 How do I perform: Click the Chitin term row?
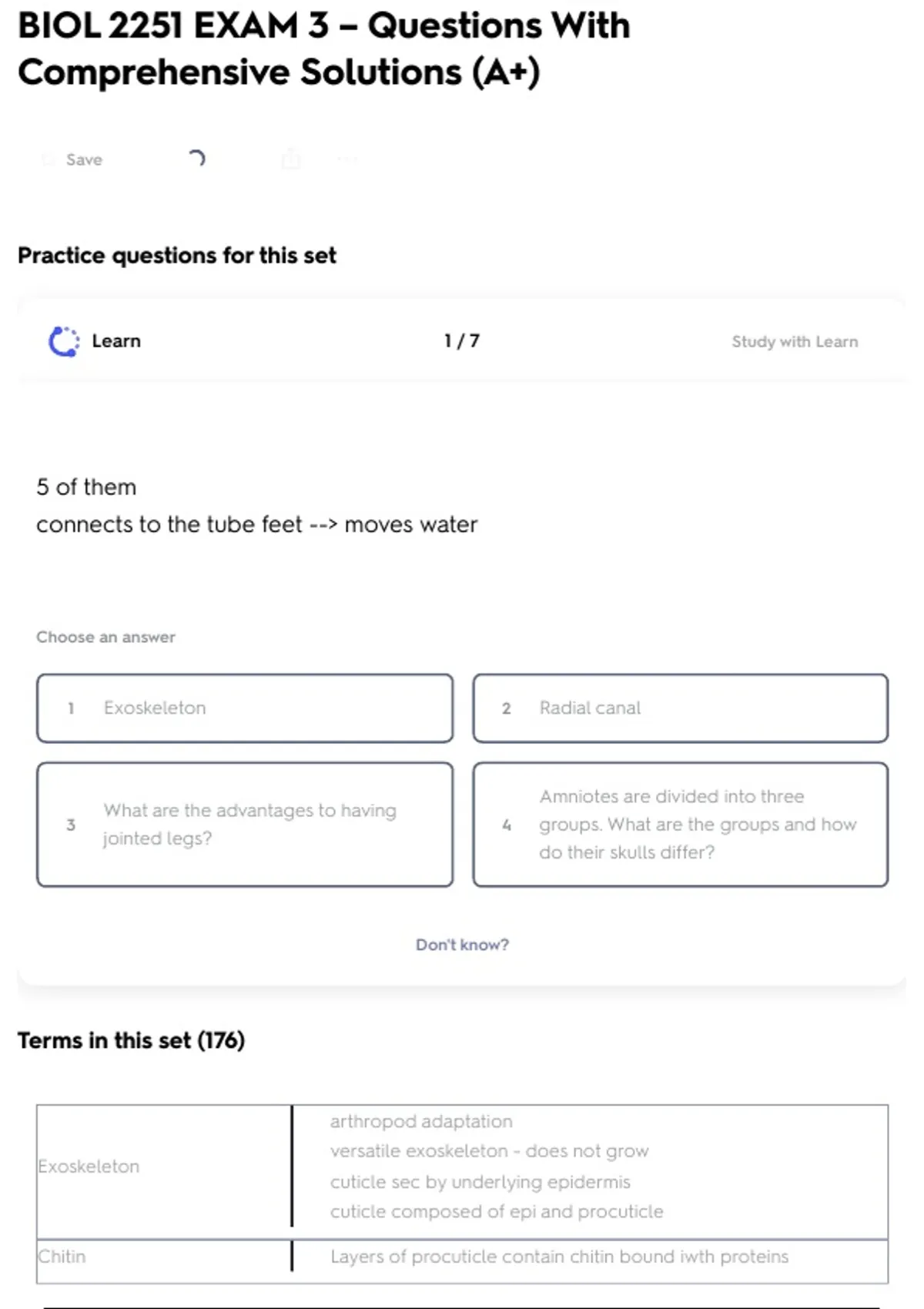pos(62,1257)
